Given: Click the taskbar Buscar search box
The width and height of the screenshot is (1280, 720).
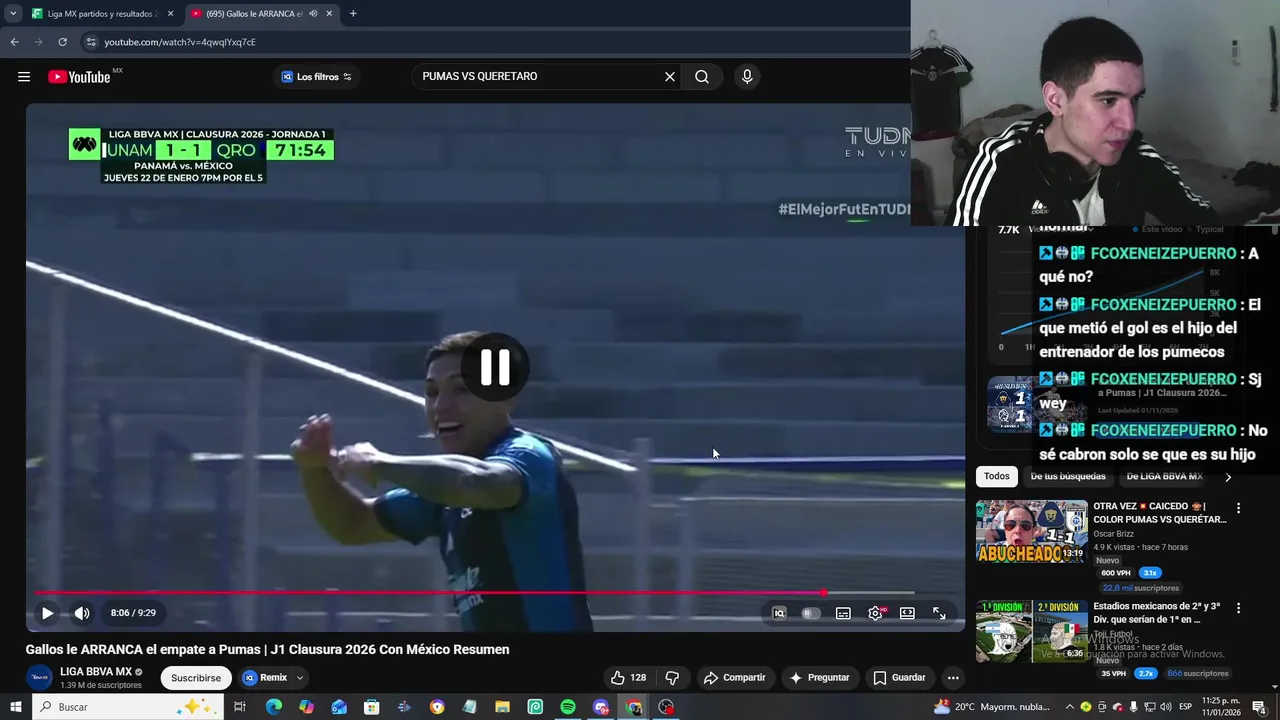Looking at the screenshot, I should coord(128,707).
